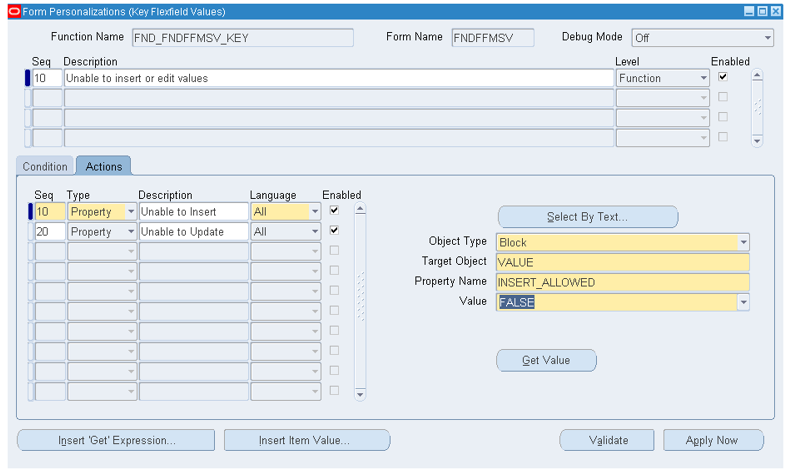The width and height of the screenshot is (787, 470).
Task: Click the Form Name field FNDFFMSV
Action: click(x=493, y=38)
